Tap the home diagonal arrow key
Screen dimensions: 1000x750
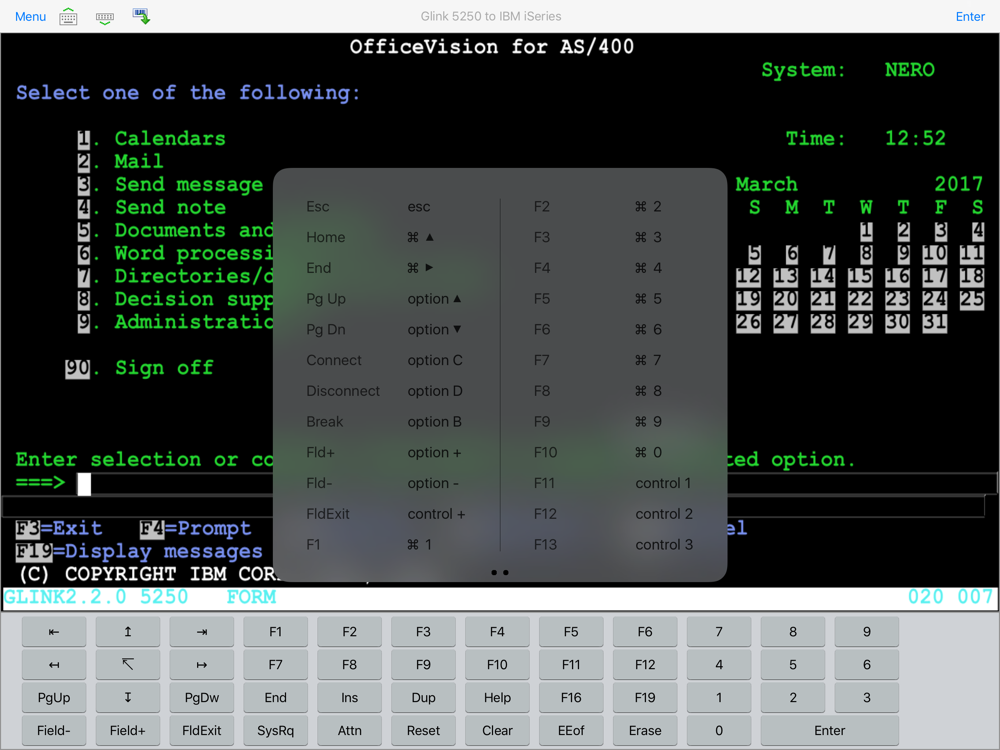pos(128,665)
